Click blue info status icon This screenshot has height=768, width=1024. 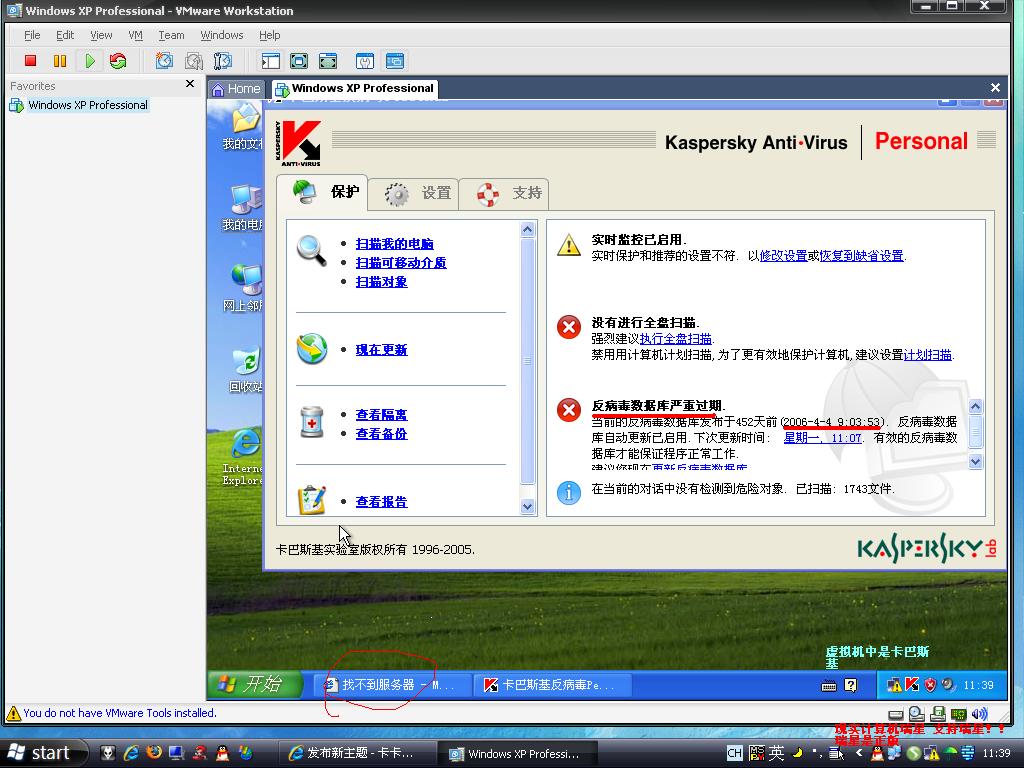pyautogui.click(x=569, y=492)
